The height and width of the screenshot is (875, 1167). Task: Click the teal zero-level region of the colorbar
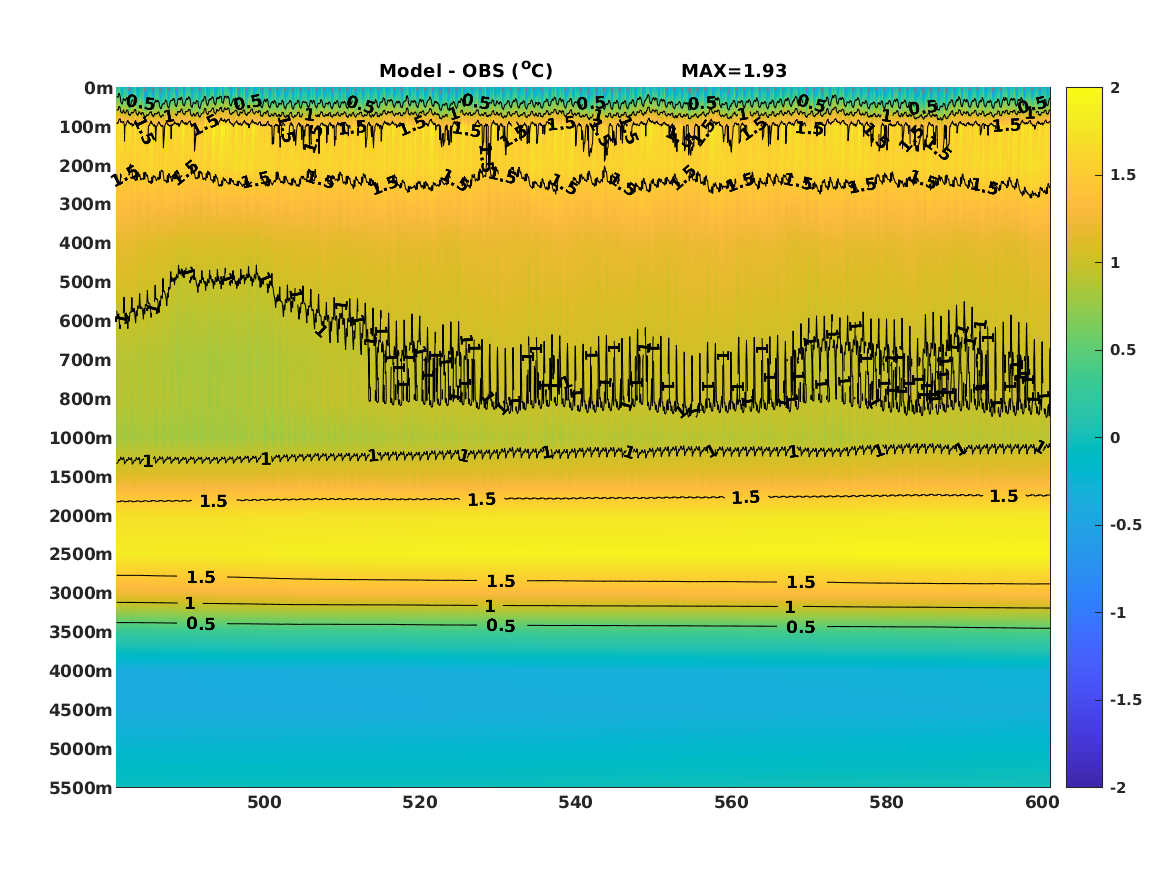pos(1084,438)
